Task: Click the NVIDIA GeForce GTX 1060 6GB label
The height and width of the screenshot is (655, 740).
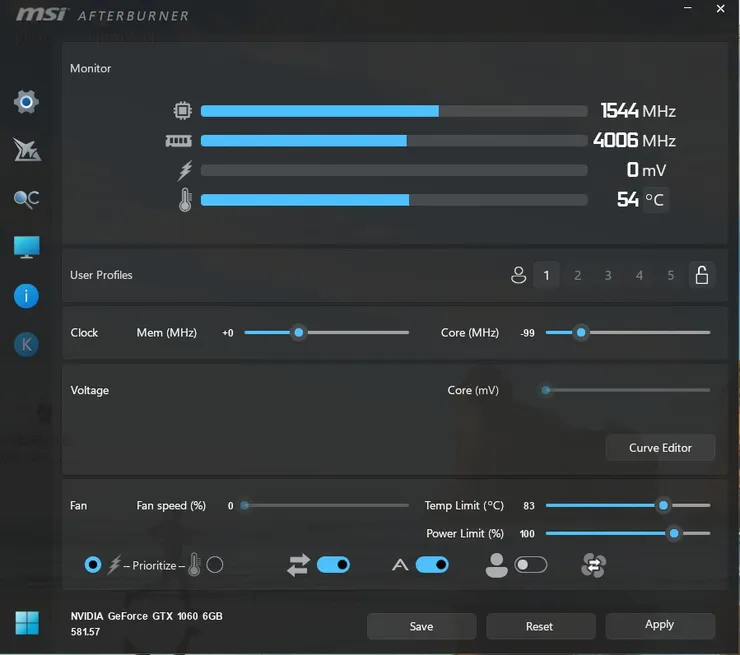Action: pyautogui.click(x=146, y=616)
